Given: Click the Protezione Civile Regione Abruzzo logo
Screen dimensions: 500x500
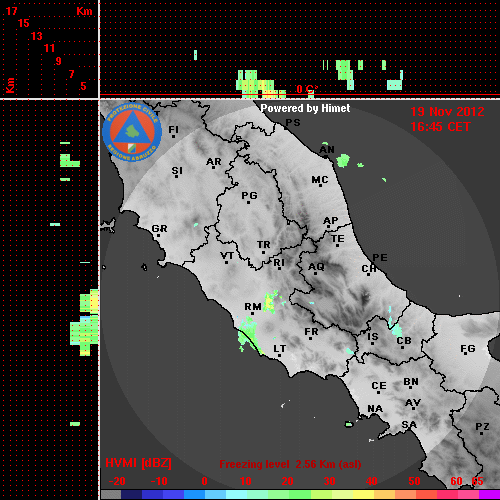Looking at the screenshot, I should point(132,132).
